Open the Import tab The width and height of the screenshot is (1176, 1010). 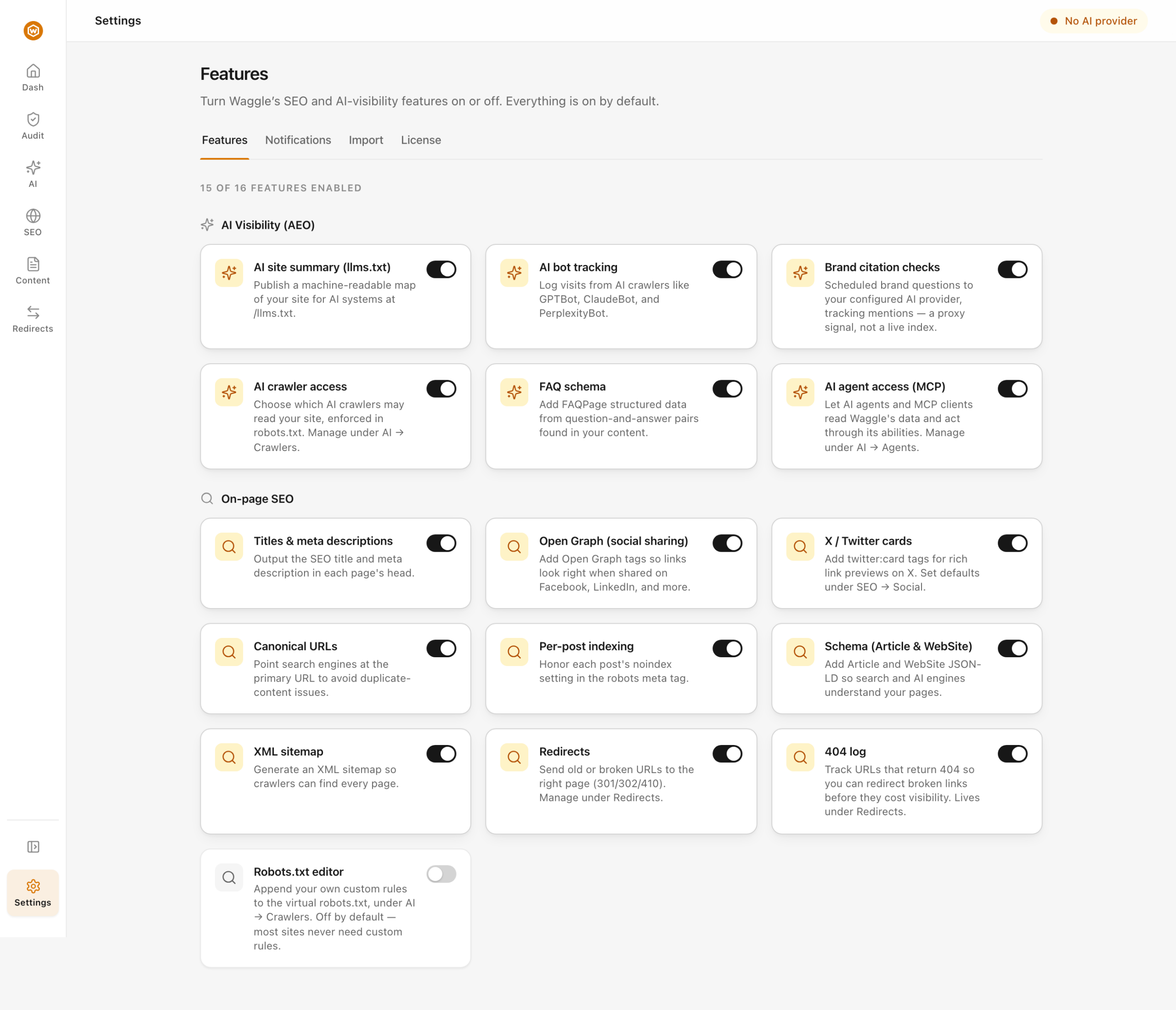point(366,140)
